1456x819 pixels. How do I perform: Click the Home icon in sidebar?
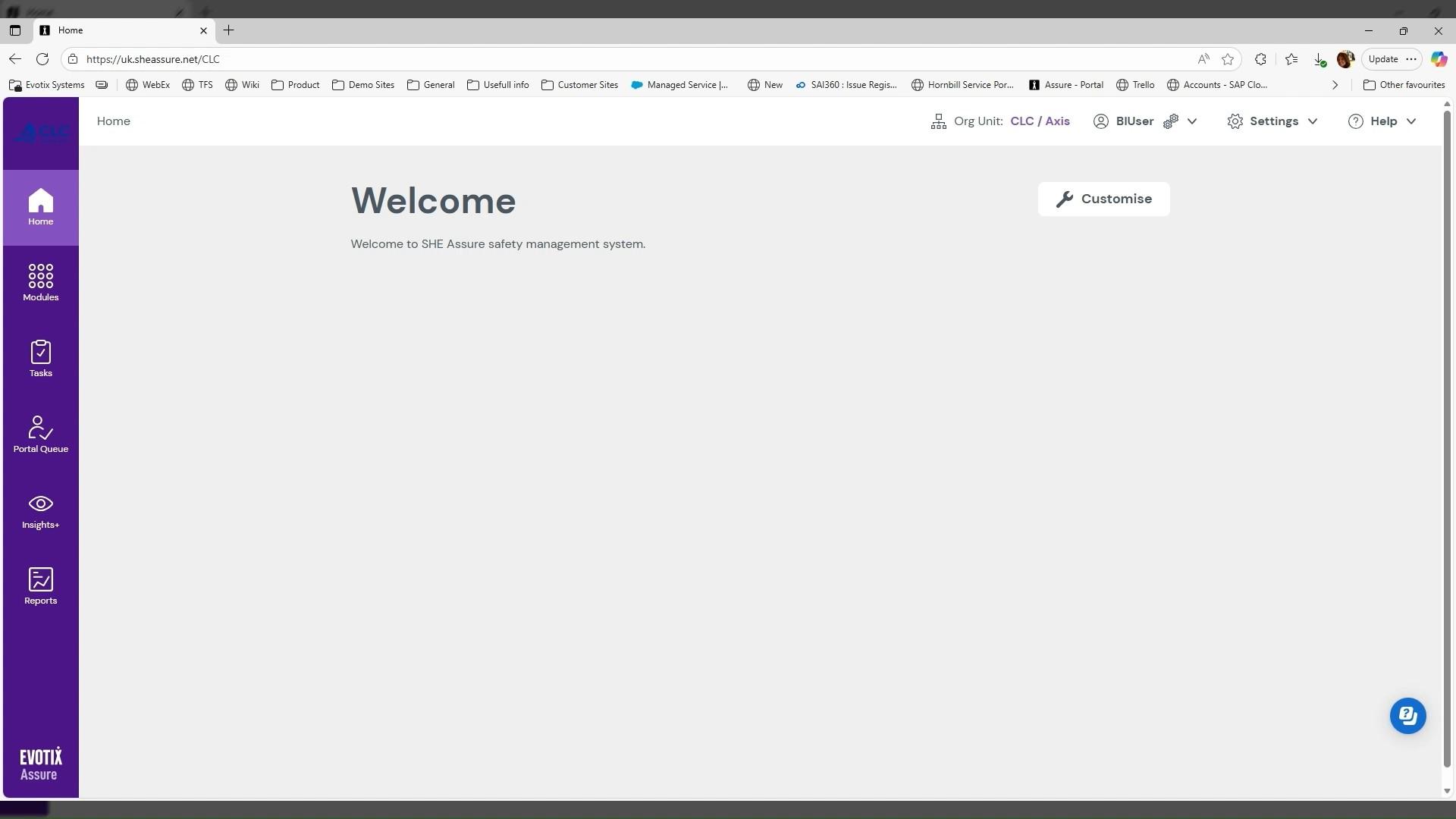[40, 207]
